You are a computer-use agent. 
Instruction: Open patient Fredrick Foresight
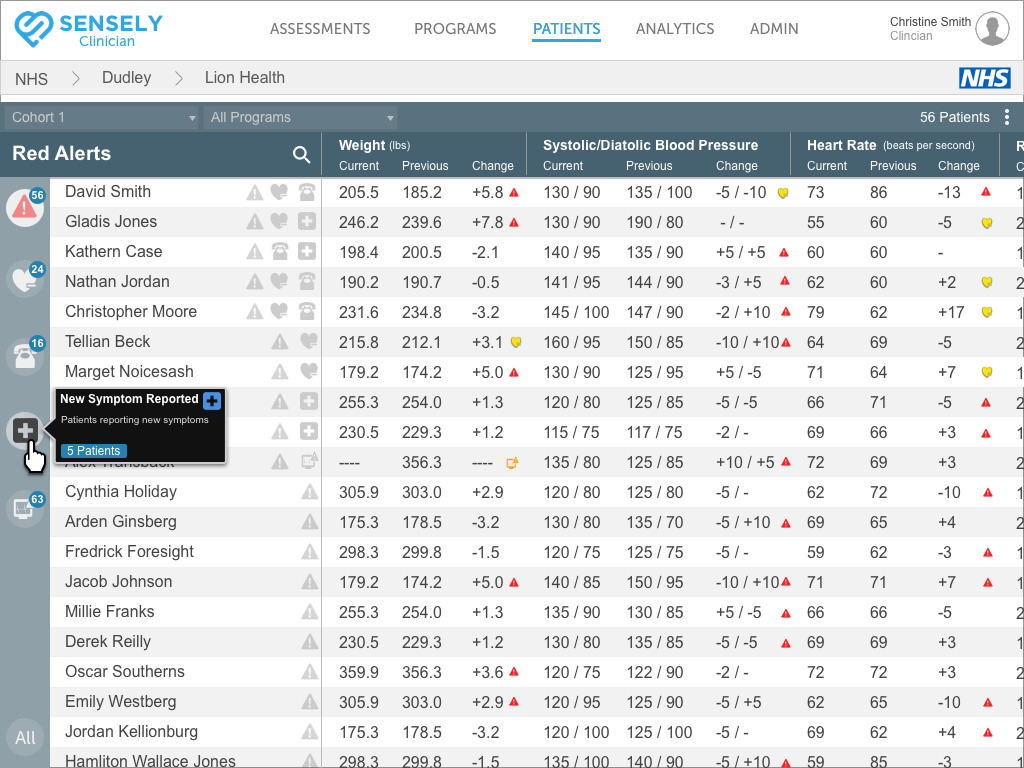129,552
